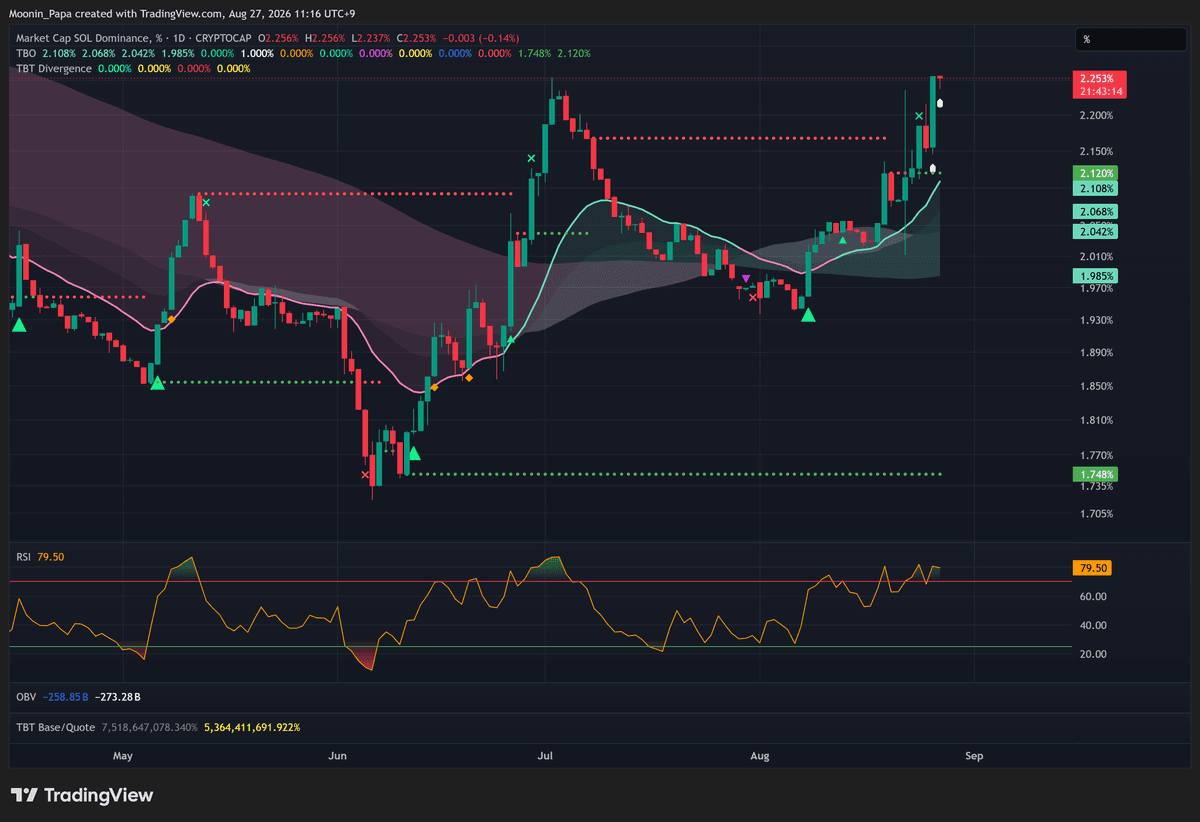
Task: Click the purple down-triangle marker near August
Action: (745, 278)
